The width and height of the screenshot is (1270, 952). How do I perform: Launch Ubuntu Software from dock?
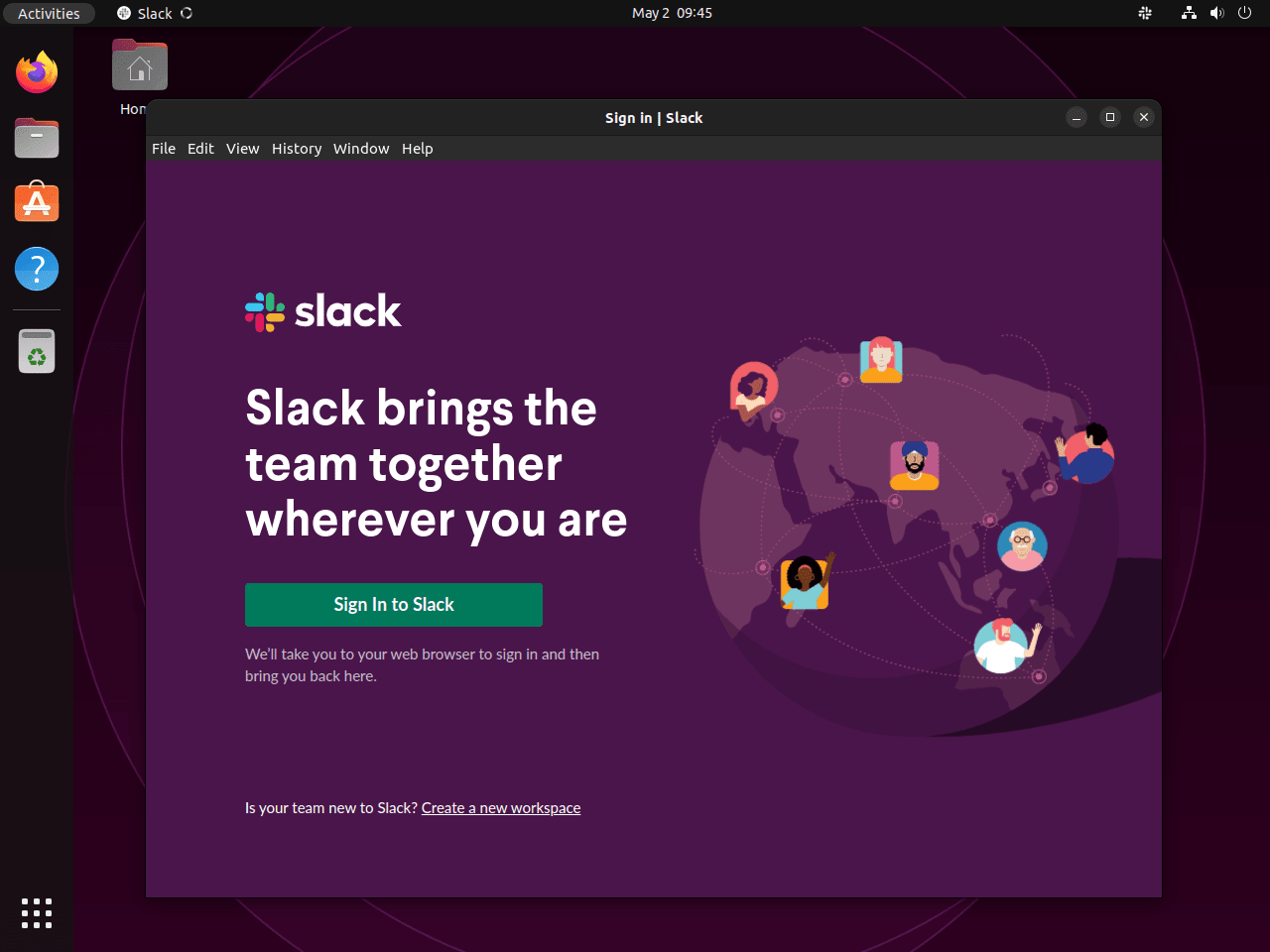[37, 202]
